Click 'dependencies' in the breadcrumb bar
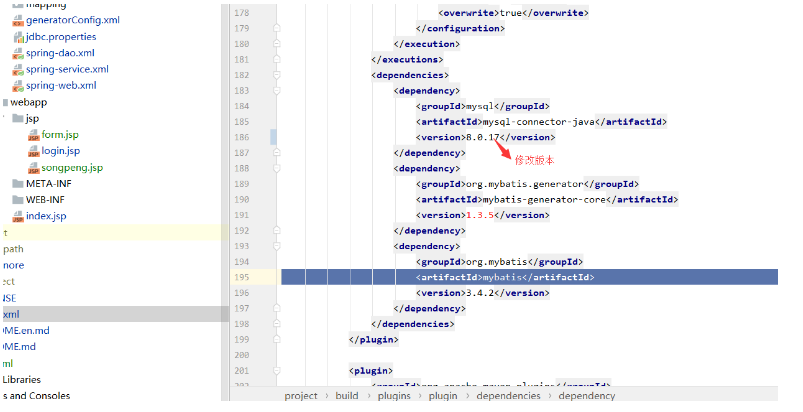 pos(508,396)
